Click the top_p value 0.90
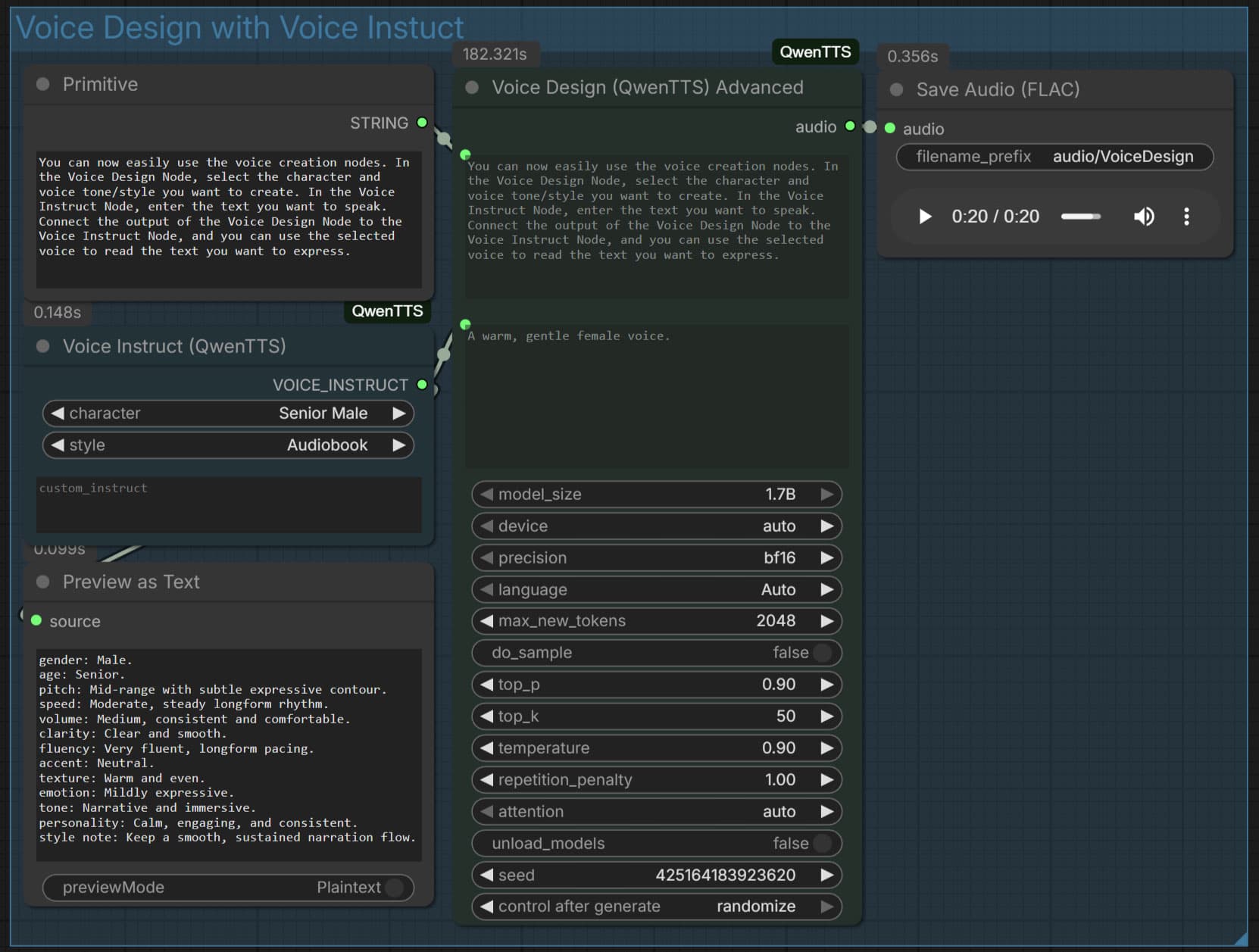The image size is (1259, 952). (x=779, y=685)
